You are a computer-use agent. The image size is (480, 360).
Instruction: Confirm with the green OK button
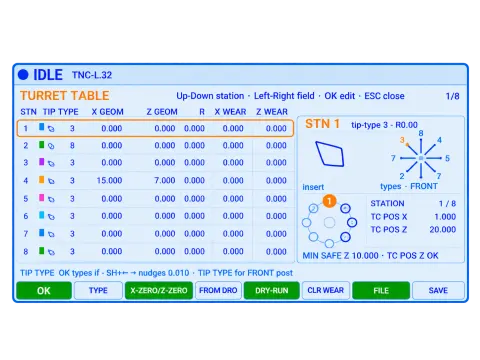[44, 291]
